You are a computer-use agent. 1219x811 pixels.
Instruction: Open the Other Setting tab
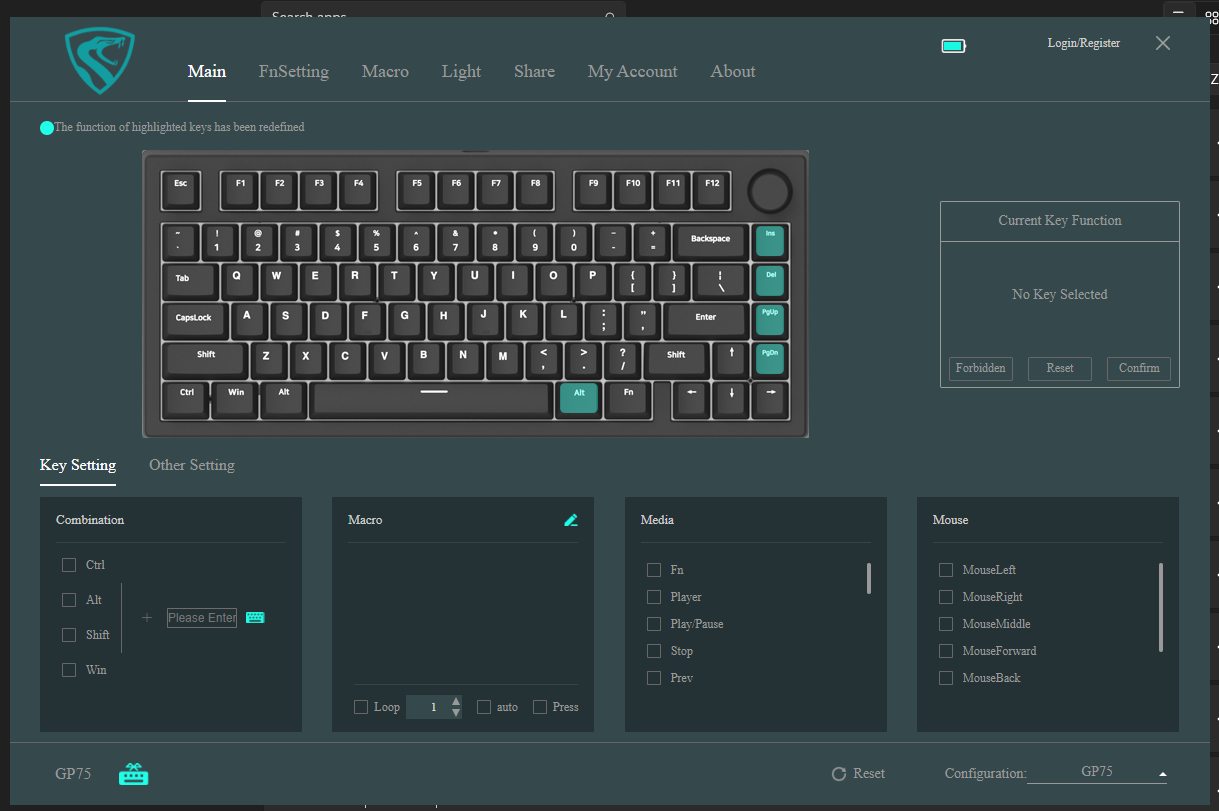[x=192, y=465]
